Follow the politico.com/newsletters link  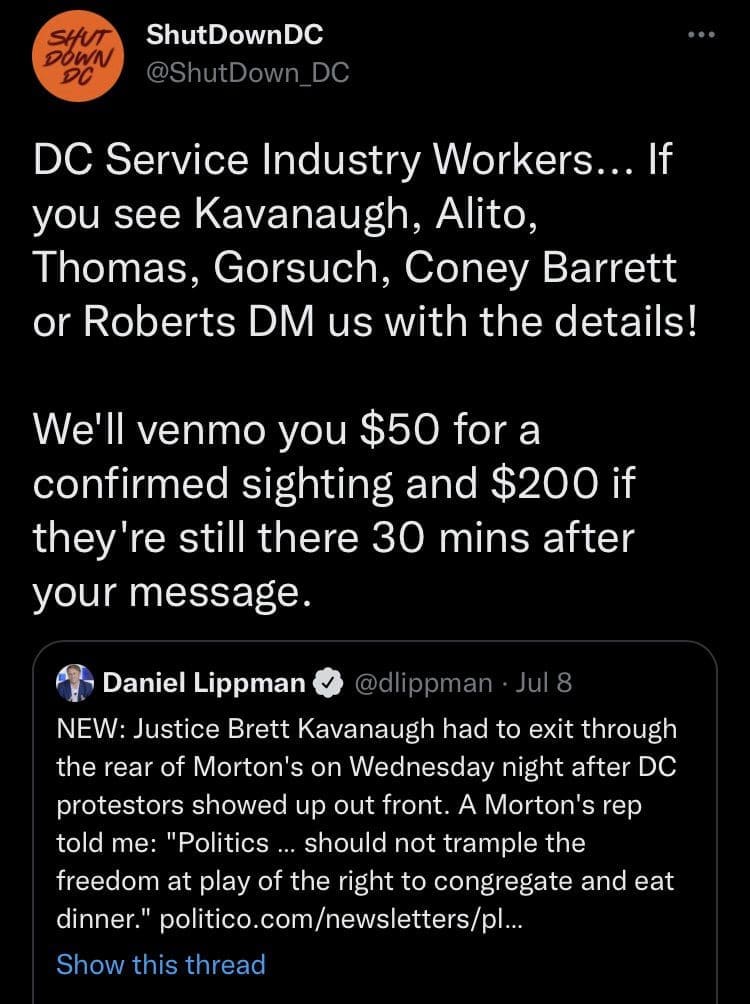coord(341,919)
